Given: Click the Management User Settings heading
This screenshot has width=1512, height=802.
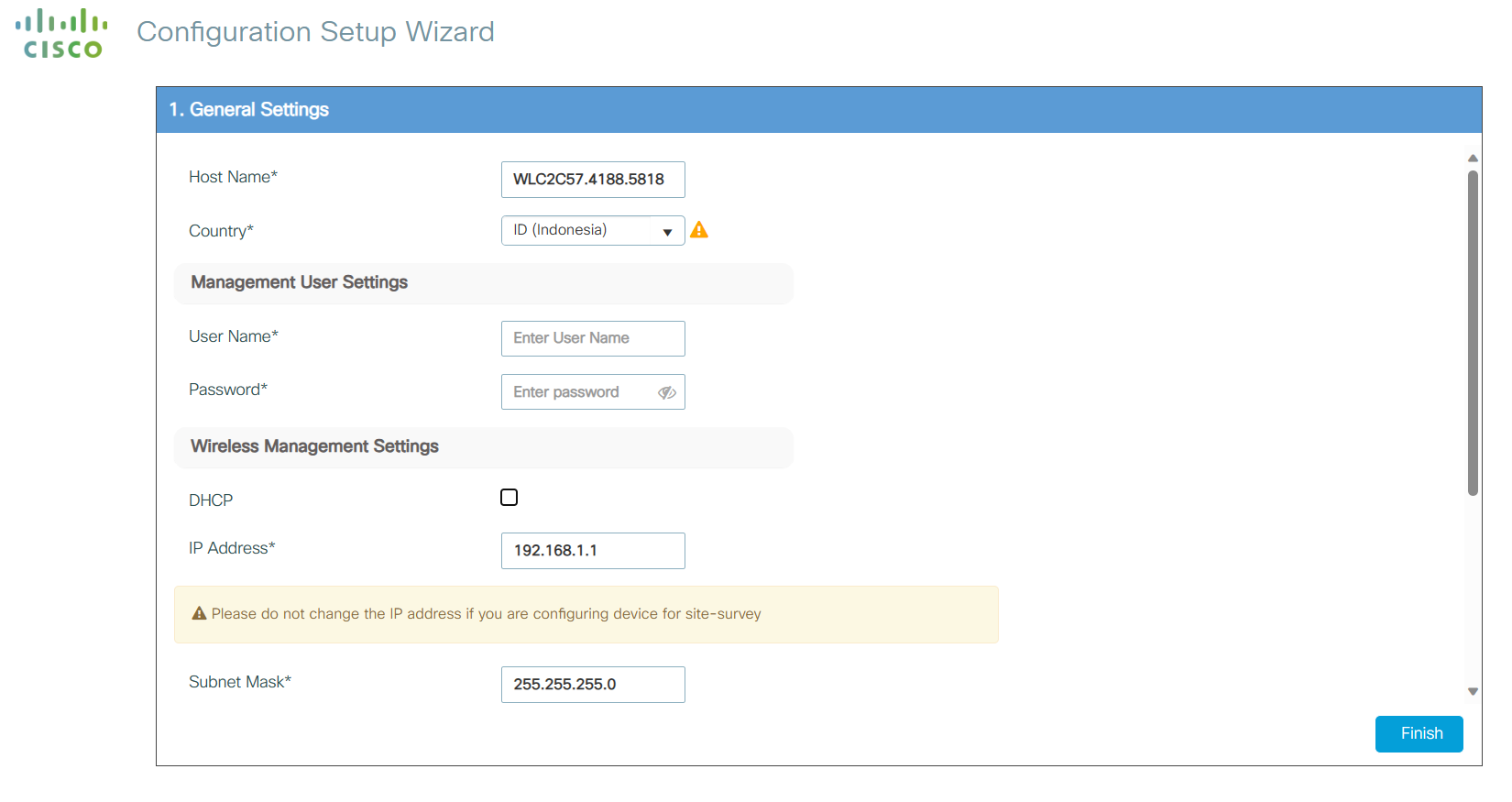Looking at the screenshot, I should (300, 282).
